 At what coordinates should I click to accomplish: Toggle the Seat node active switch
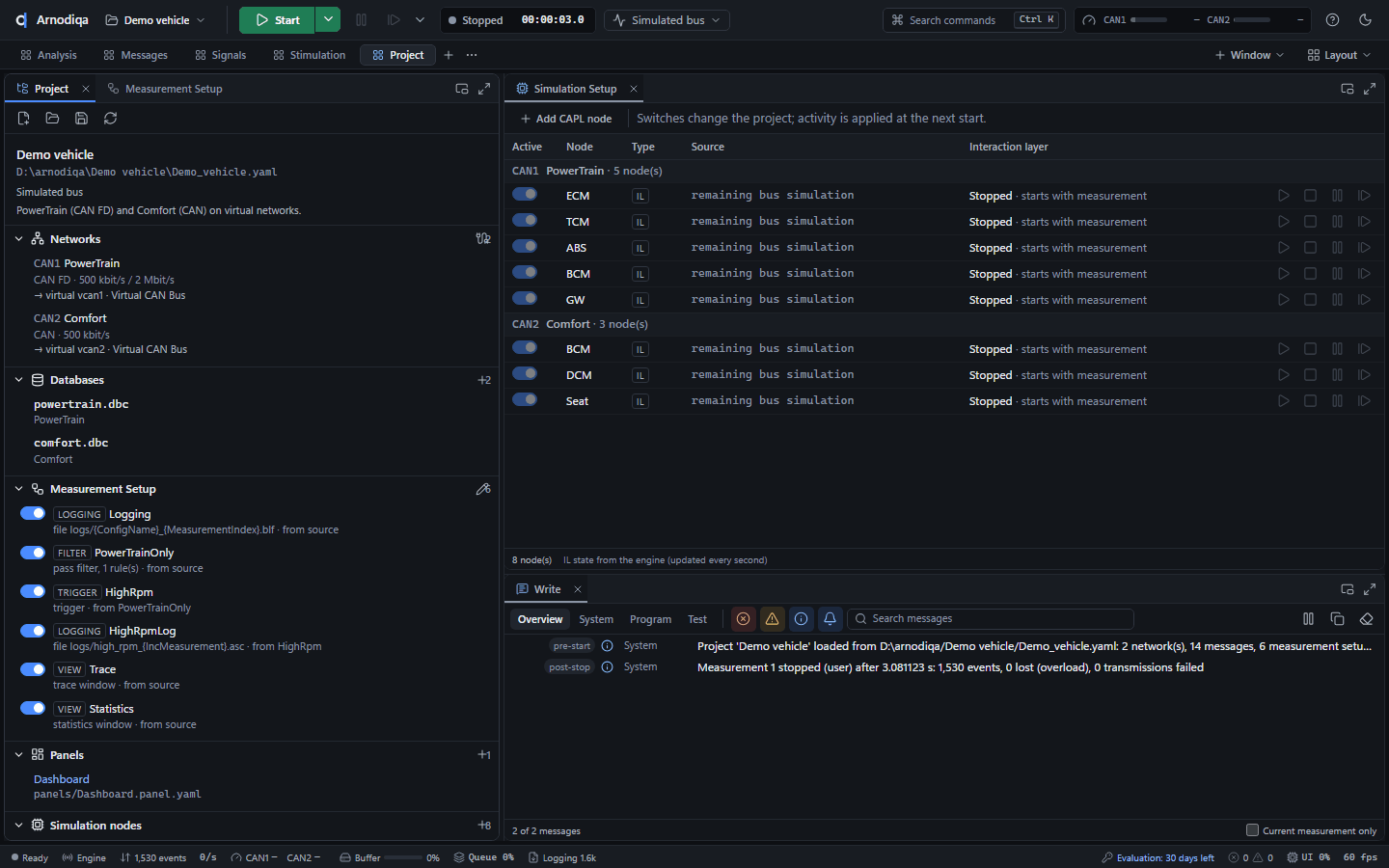525,400
